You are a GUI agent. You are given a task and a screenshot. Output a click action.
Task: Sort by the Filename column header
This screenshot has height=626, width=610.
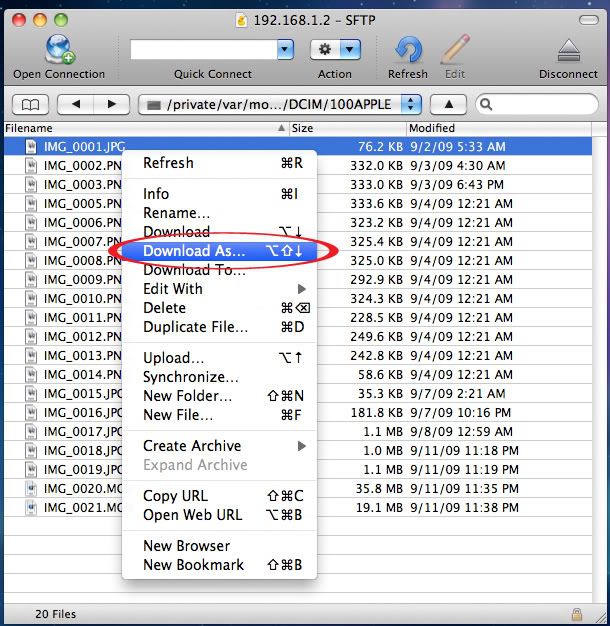pos(146,128)
